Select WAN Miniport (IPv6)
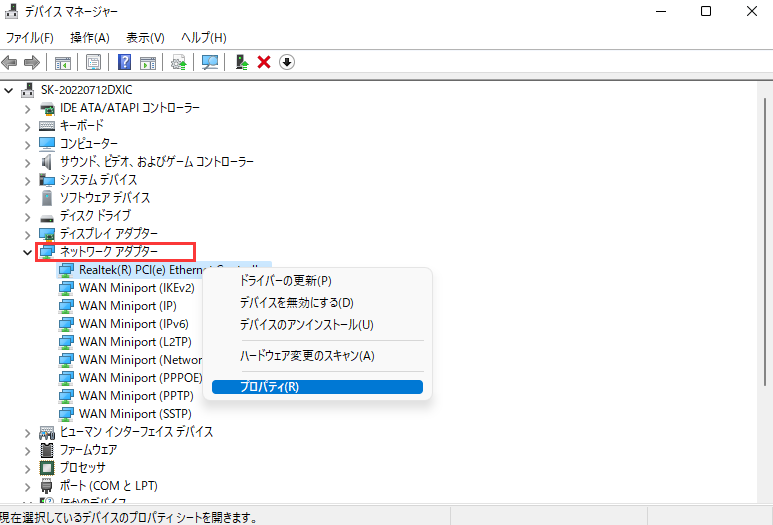Image resolution: width=773 pixels, height=525 pixels. click(134, 324)
